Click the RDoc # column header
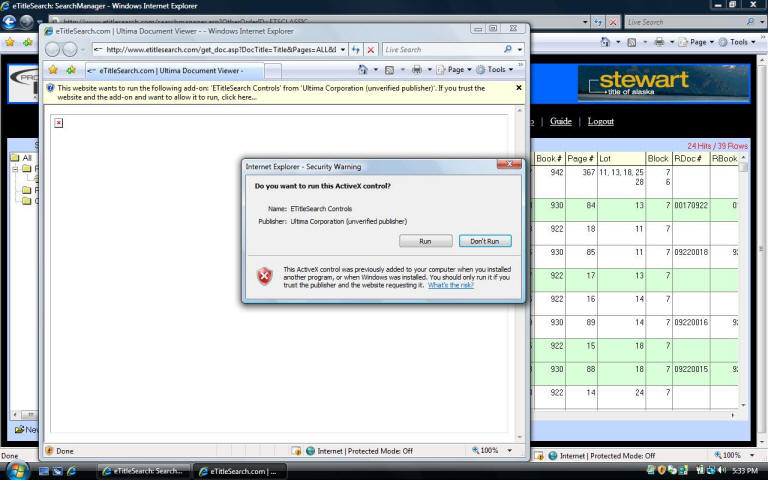This screenshot has height=480, width=768. (691, 159)
